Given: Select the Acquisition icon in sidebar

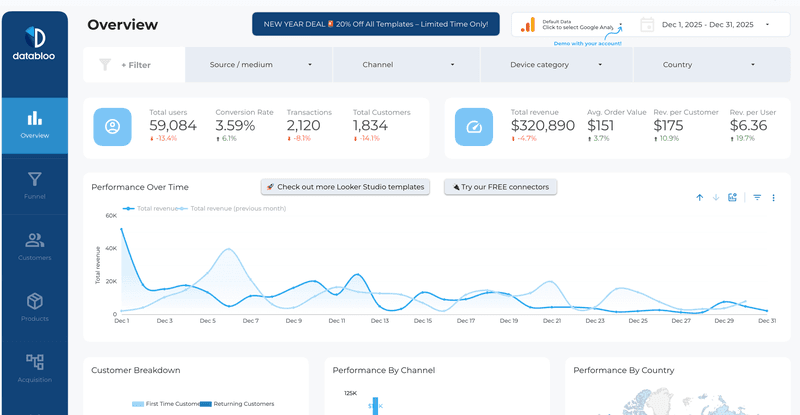Looking at the screenshot, I should [x=34, y=365].
